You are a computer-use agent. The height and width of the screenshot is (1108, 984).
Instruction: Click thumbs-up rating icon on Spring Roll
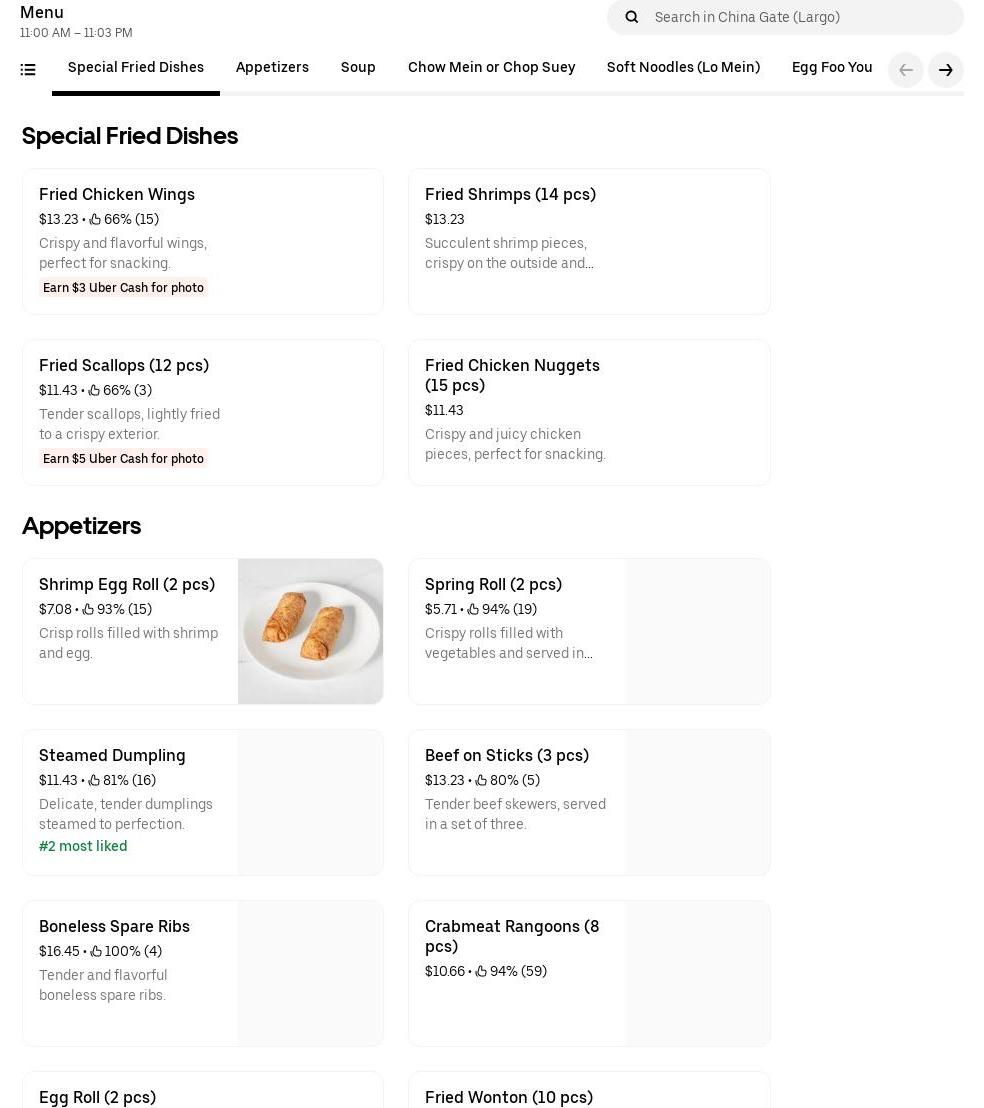[x=473, y=610]
